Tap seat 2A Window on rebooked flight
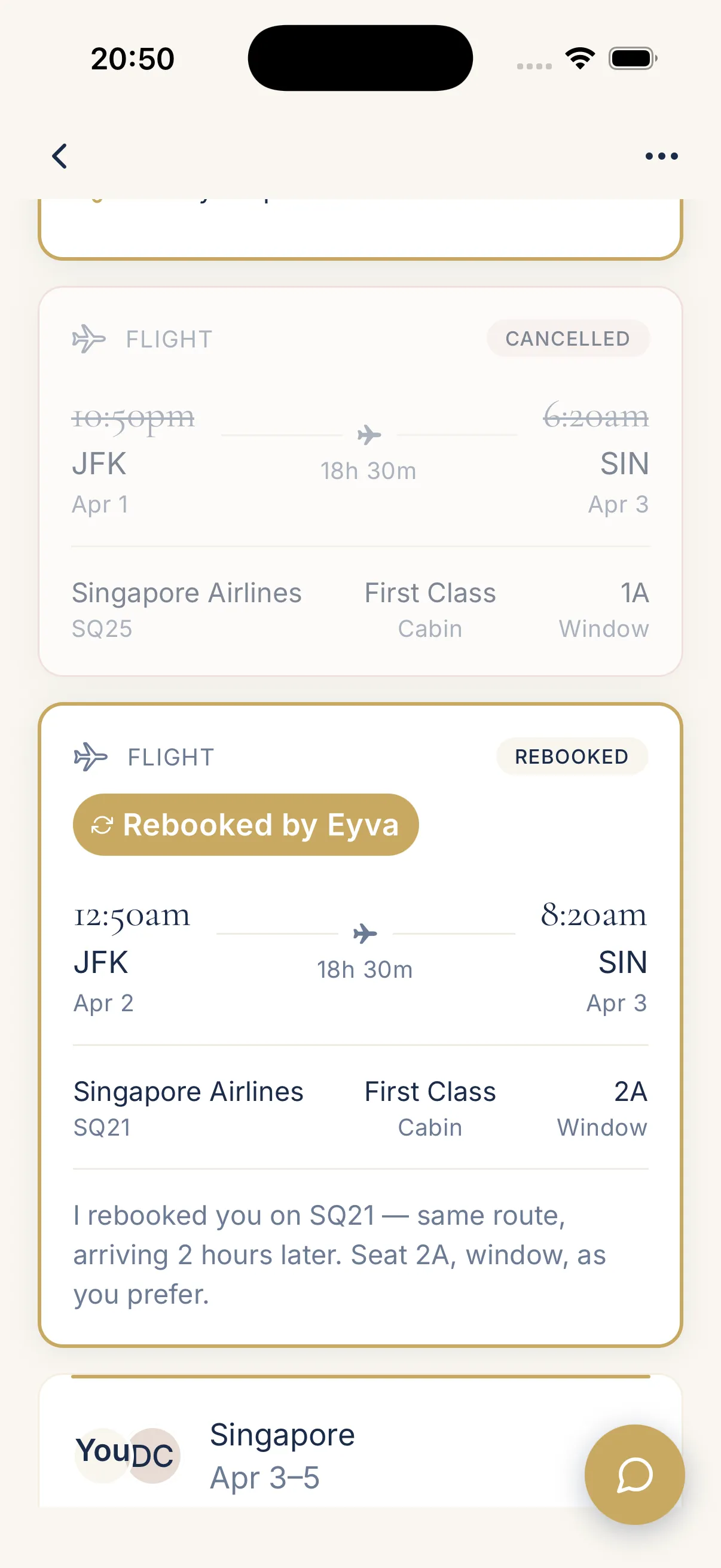The height and width of the screenshot is (1568, 721). [603, 1109]
